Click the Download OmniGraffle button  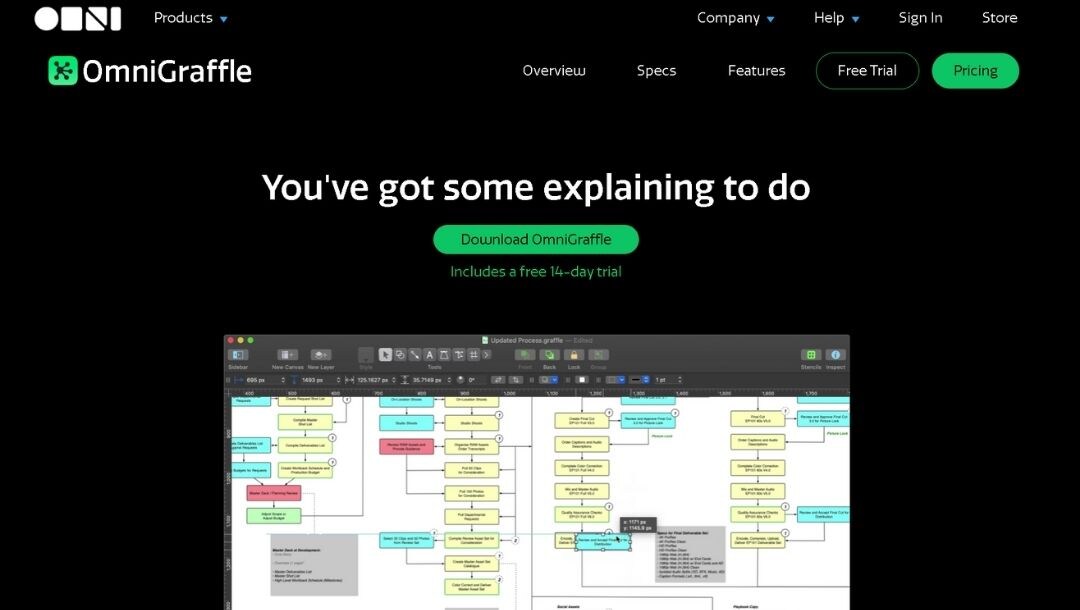point(535,239)
